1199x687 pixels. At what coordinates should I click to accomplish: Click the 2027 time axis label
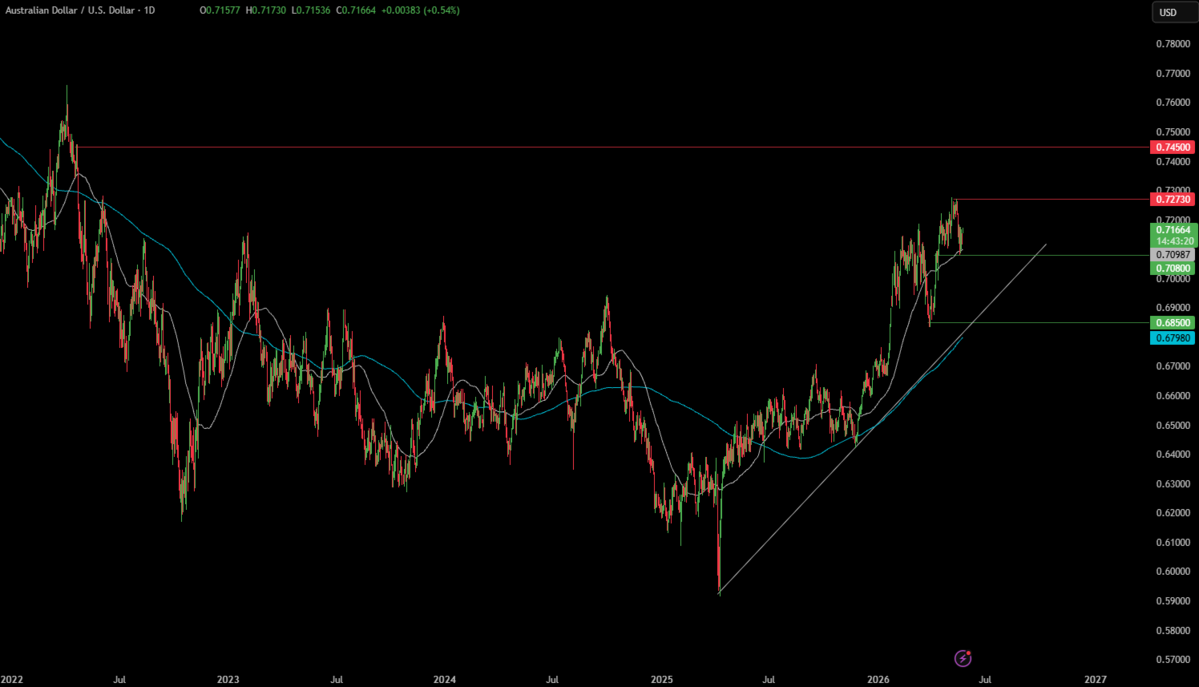[x=1096, y=679]
